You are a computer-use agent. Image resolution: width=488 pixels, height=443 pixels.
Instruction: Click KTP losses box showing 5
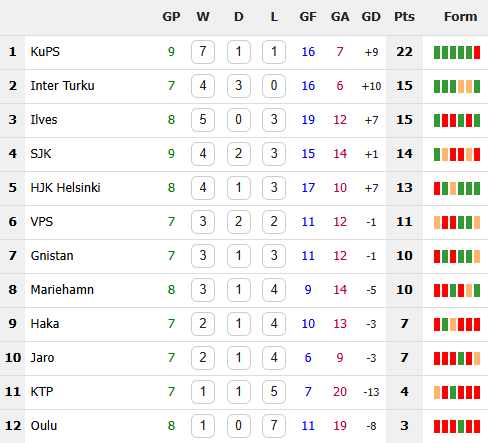pos(274,392)
